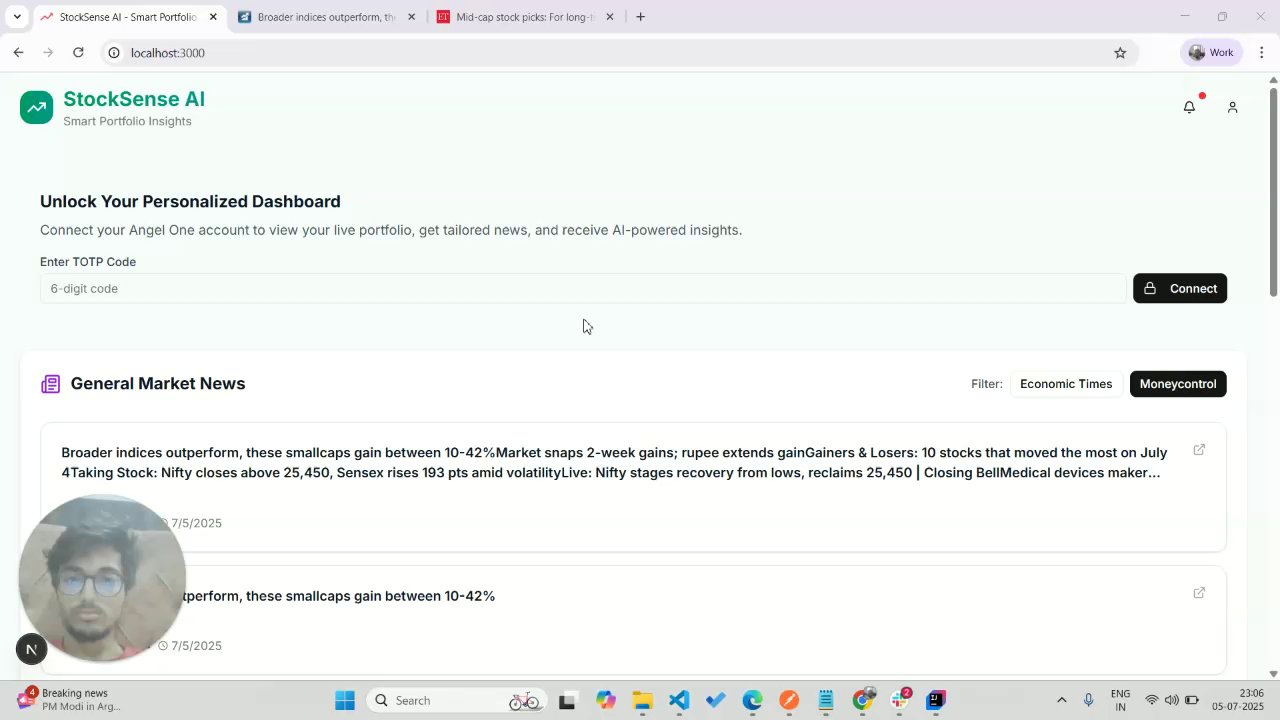Click the Connect button
This screenshot has width=1280, height=720.
(x=1180, y=288)
